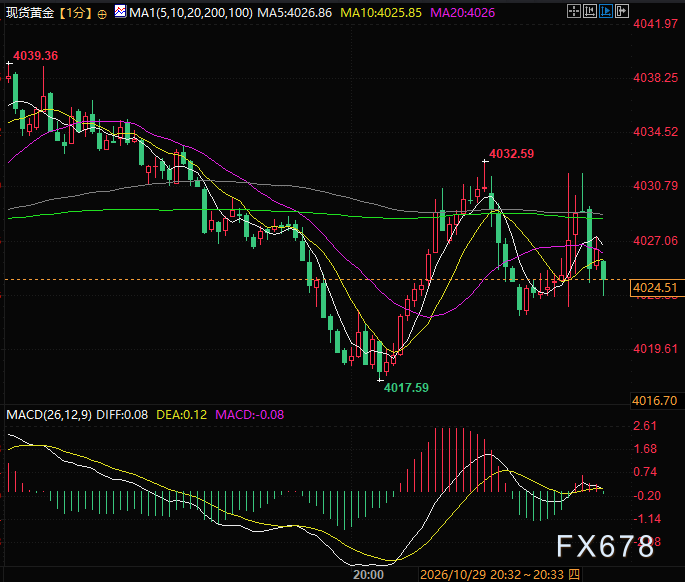
Task: Click the crosshair cursor icon
Action: pyautogui.click(x=574, y=11)
